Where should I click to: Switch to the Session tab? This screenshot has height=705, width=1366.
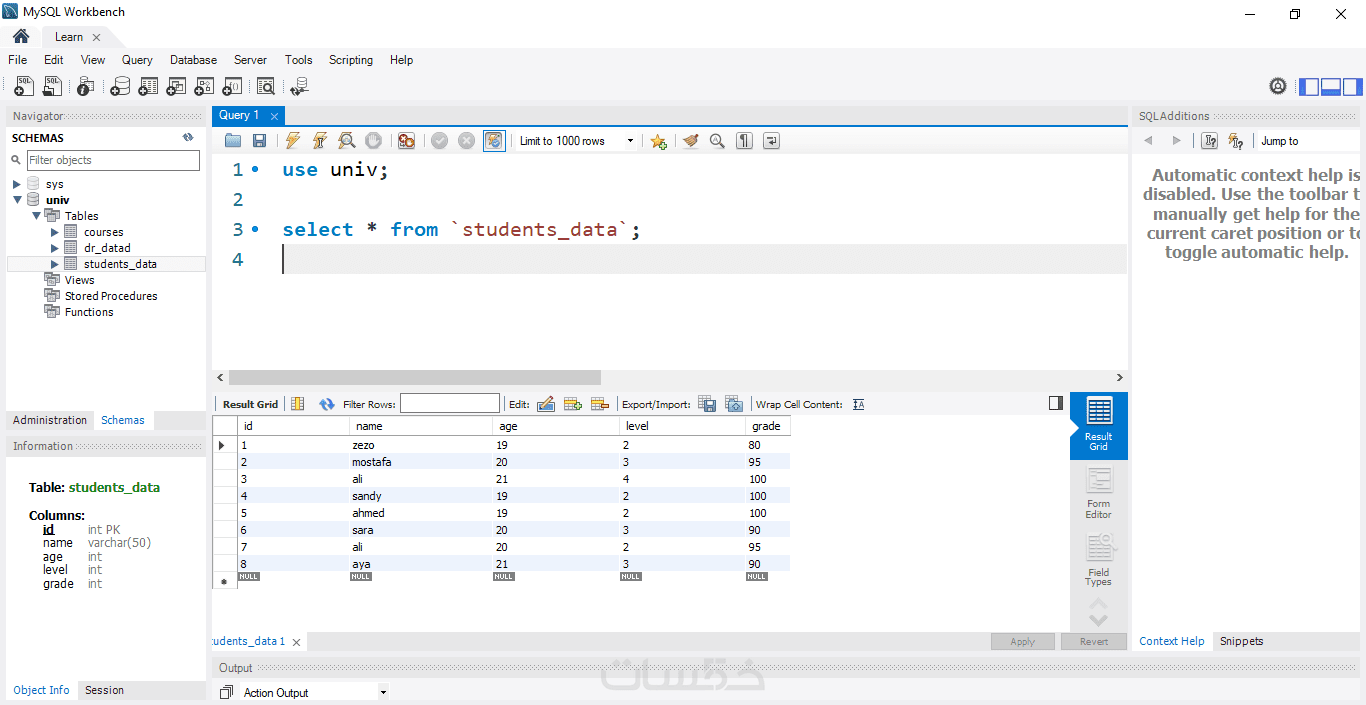pyautogui.click(x=104, y=690)
